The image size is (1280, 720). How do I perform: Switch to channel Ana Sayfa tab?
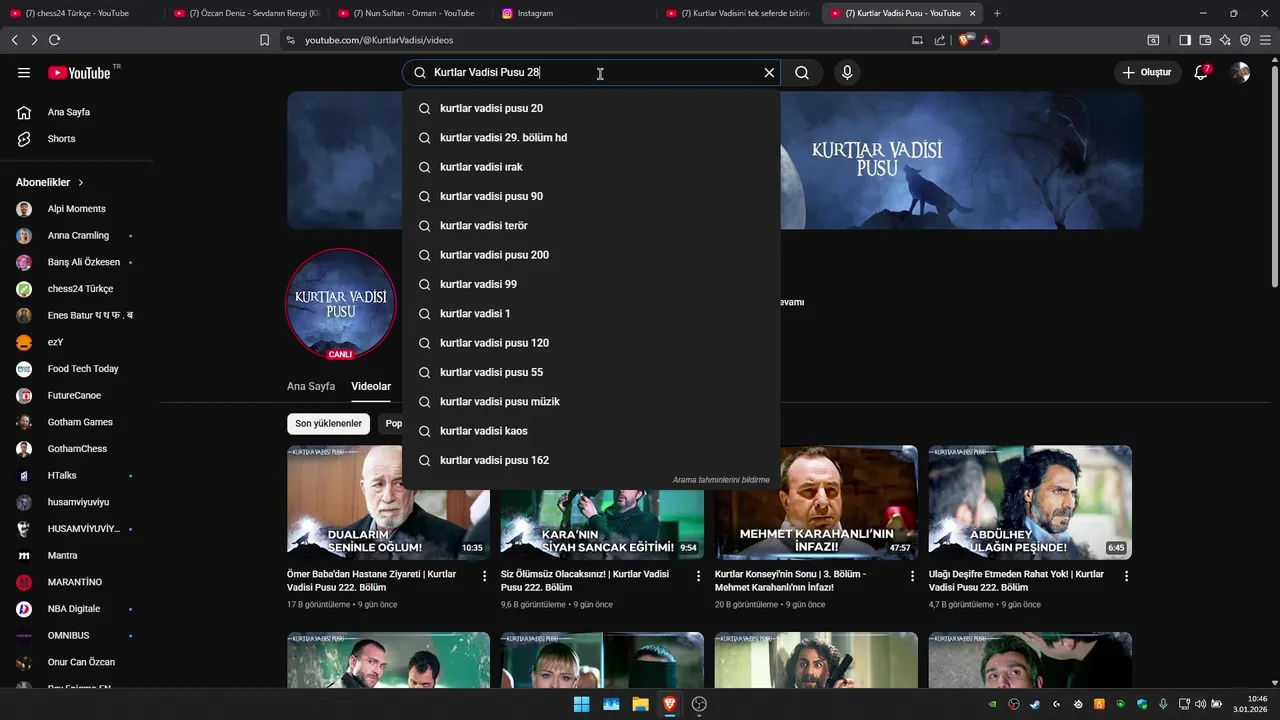pyautogui.click(x=311, y=386)
